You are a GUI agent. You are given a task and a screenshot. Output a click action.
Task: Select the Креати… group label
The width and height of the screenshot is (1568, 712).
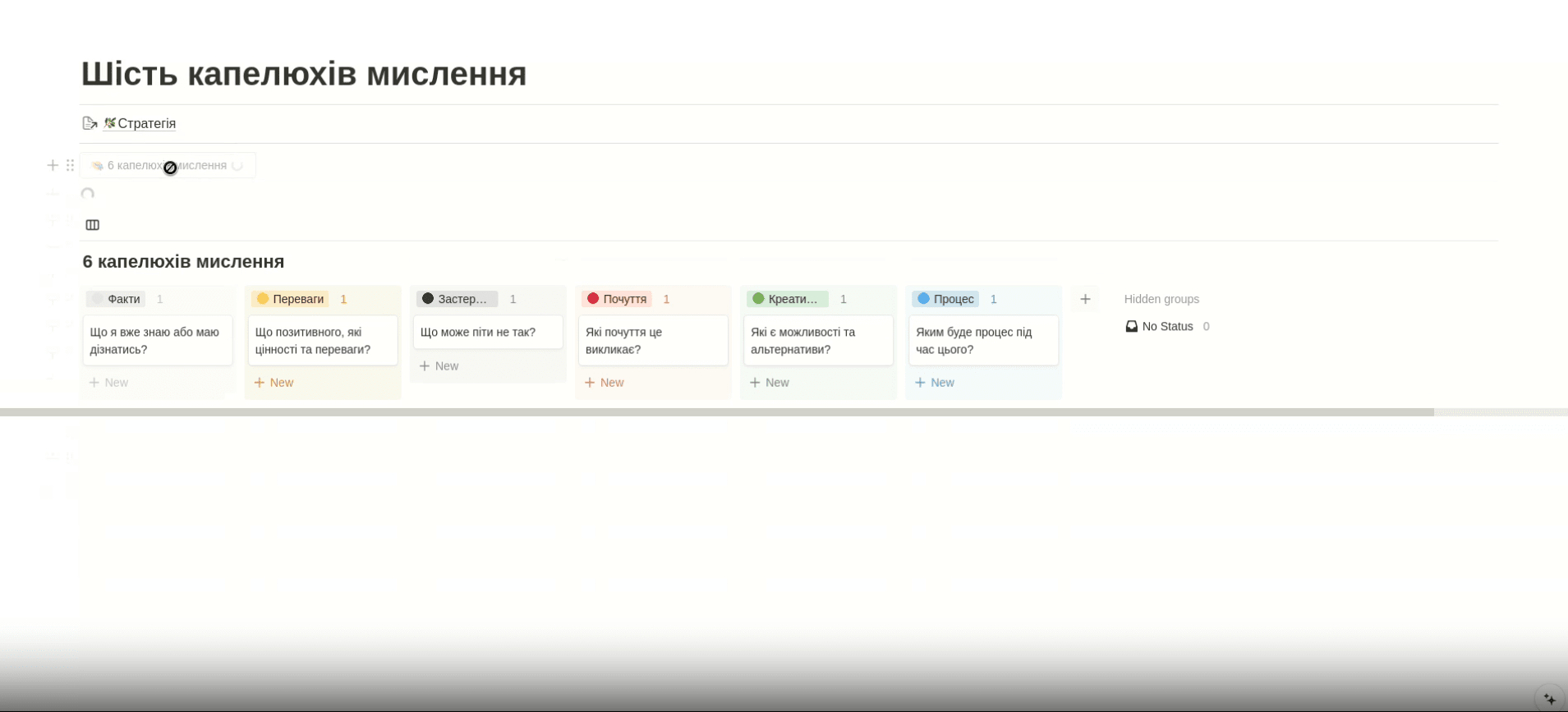[x=787, y=299]
